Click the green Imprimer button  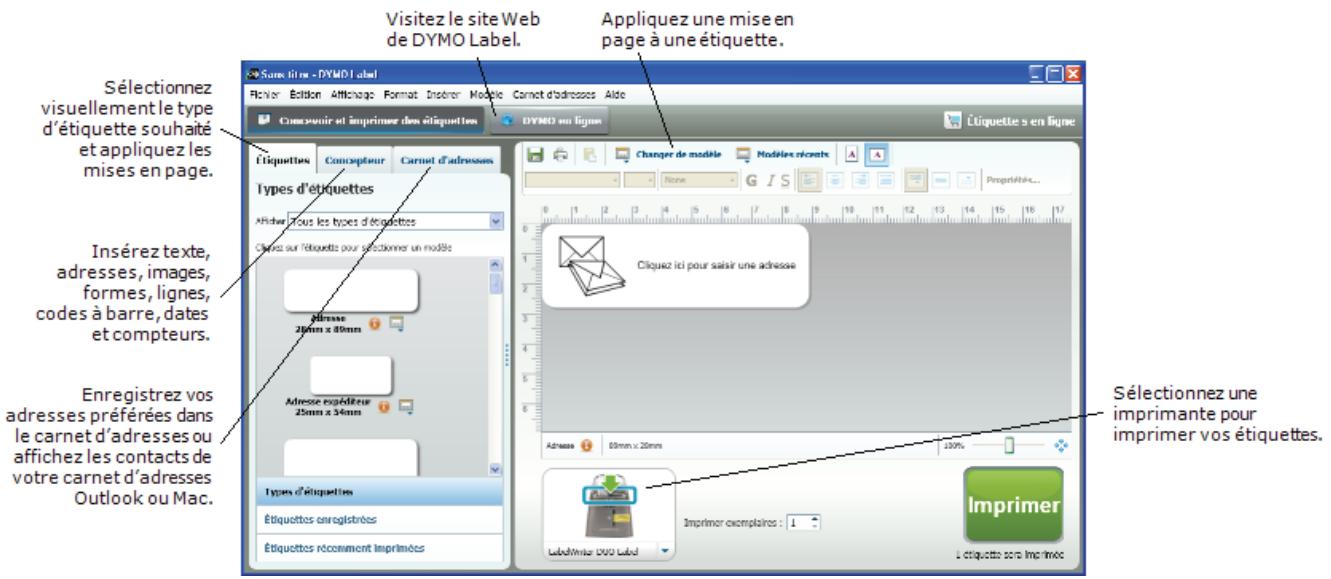(1013, 507)
